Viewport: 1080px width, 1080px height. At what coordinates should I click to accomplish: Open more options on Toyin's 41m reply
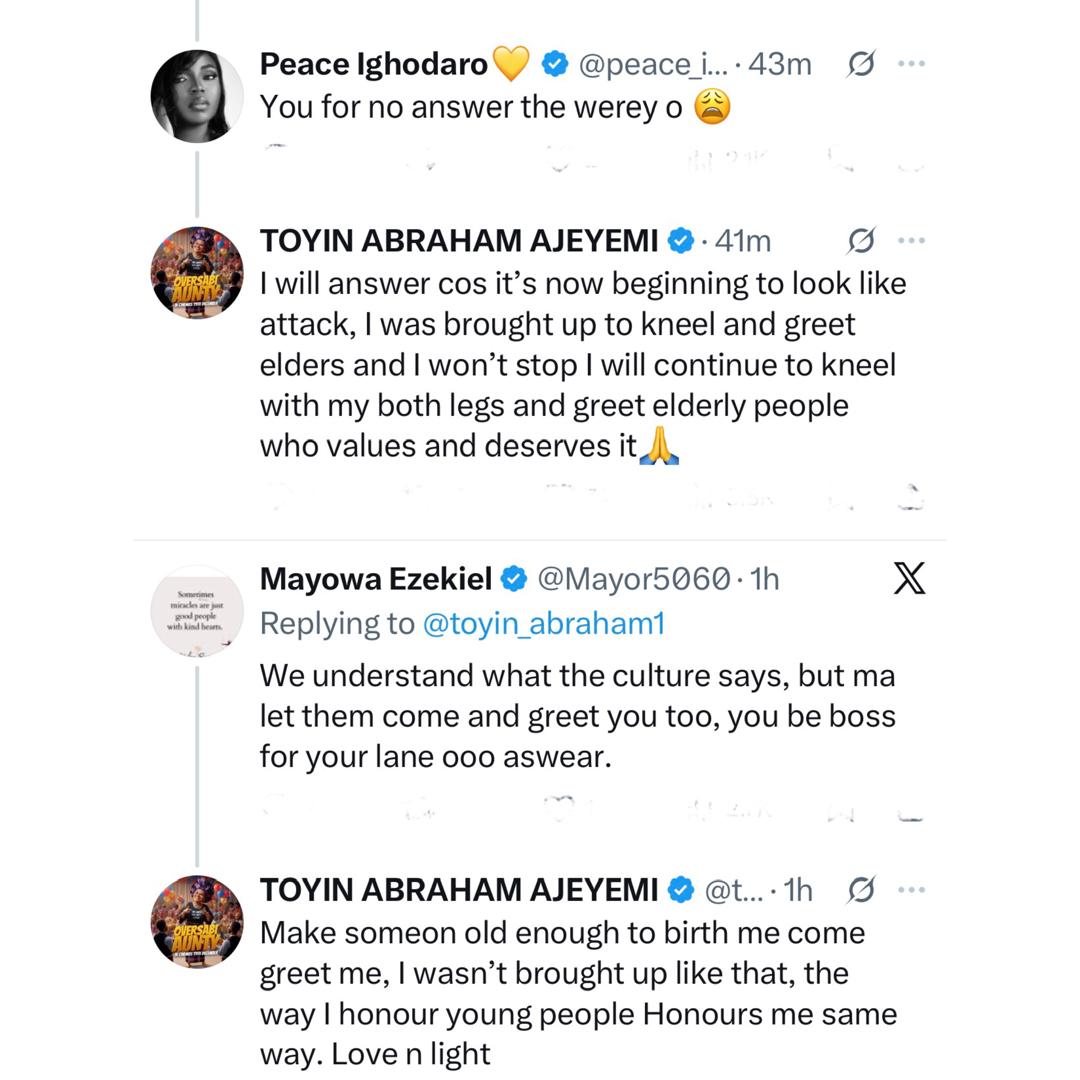coord(911,240)
